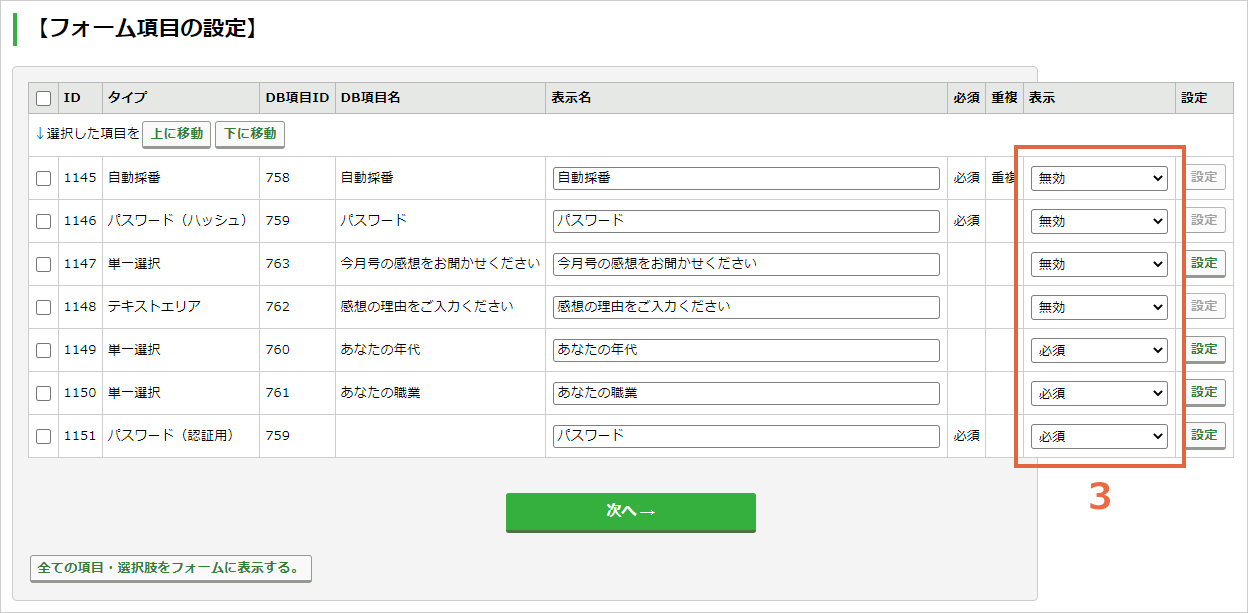
Task: Change the 表示 dropdown for あなたの年代
Action: point(1099,350)
